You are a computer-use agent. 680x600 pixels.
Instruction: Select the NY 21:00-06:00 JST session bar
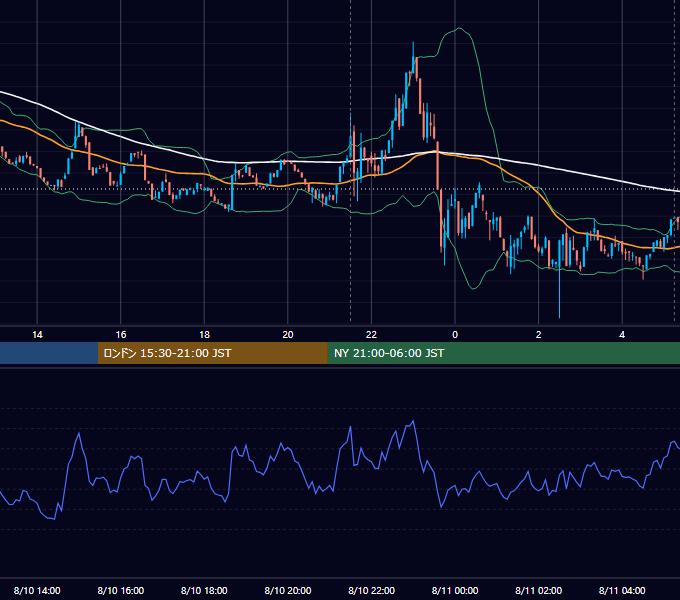503,353
